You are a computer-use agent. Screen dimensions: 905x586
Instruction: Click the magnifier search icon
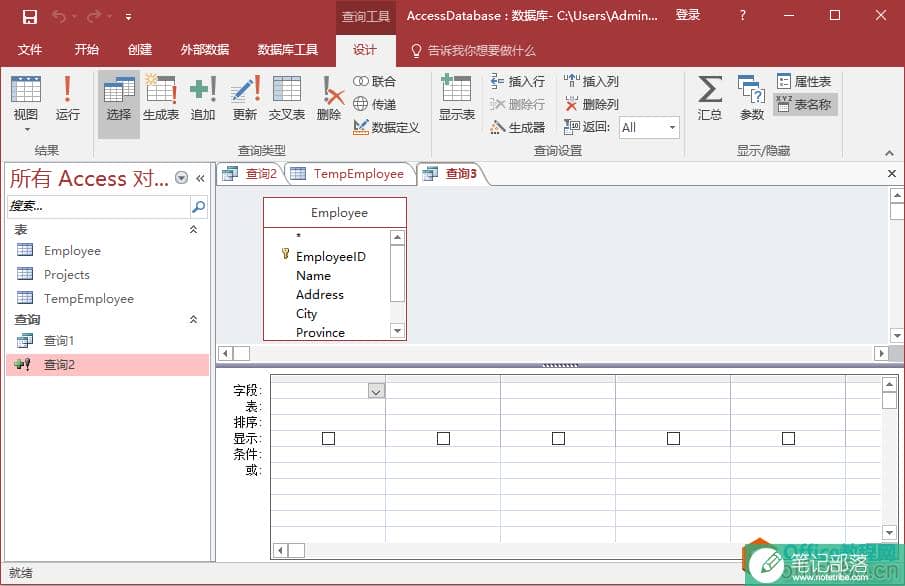[x=199, y=206]
